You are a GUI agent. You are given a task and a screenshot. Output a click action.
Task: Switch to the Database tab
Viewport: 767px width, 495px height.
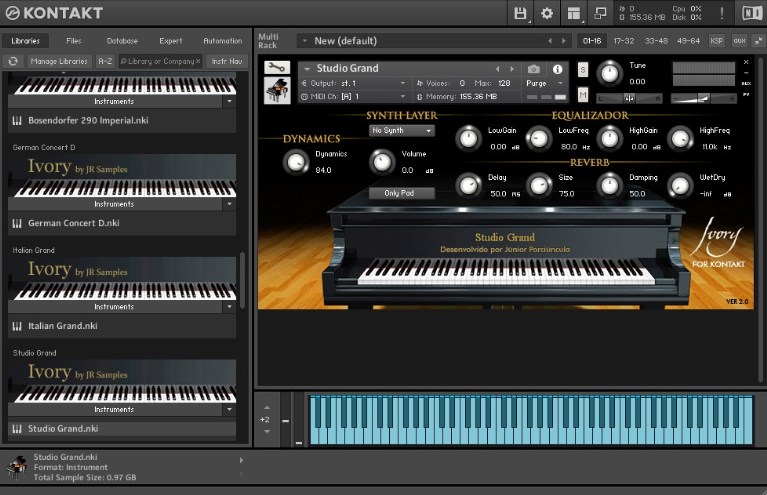click(x=122, y=41)
